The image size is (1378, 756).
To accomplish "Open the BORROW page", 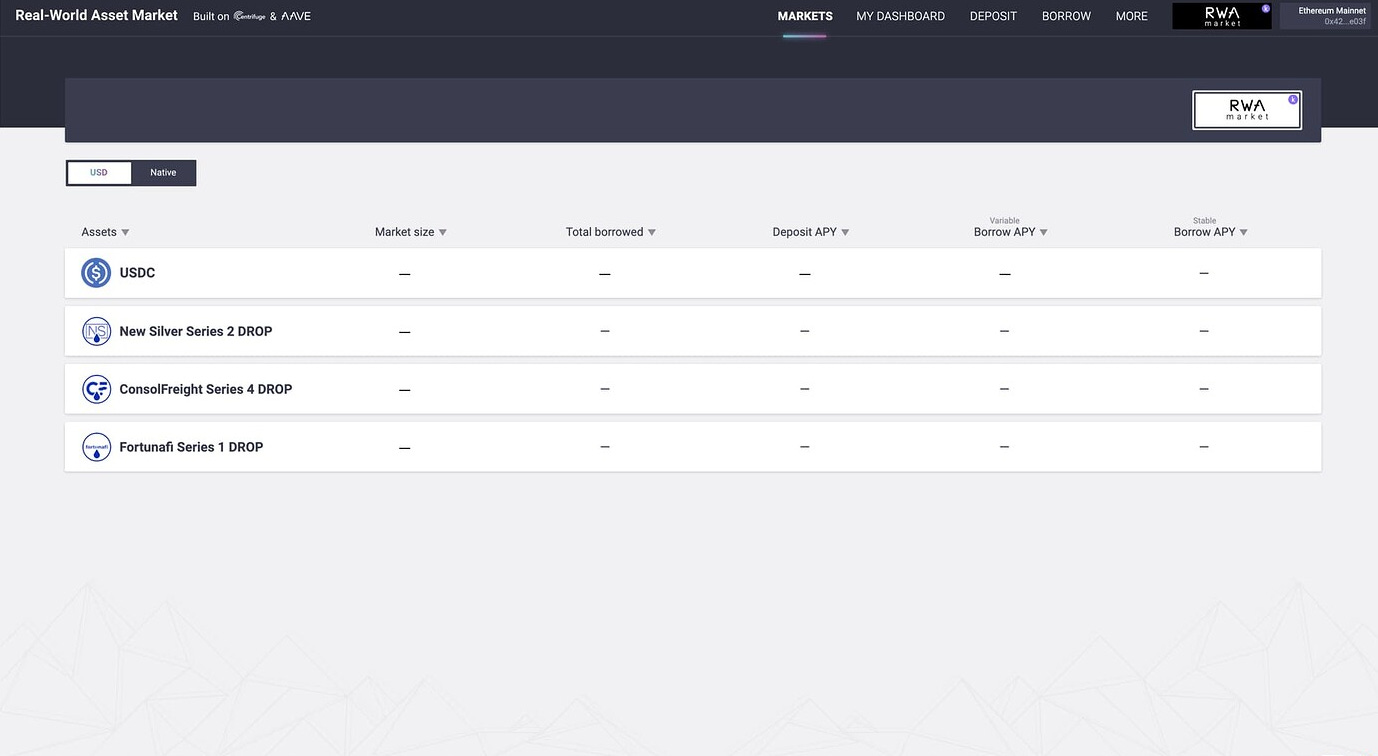I will click(1066, 16).
